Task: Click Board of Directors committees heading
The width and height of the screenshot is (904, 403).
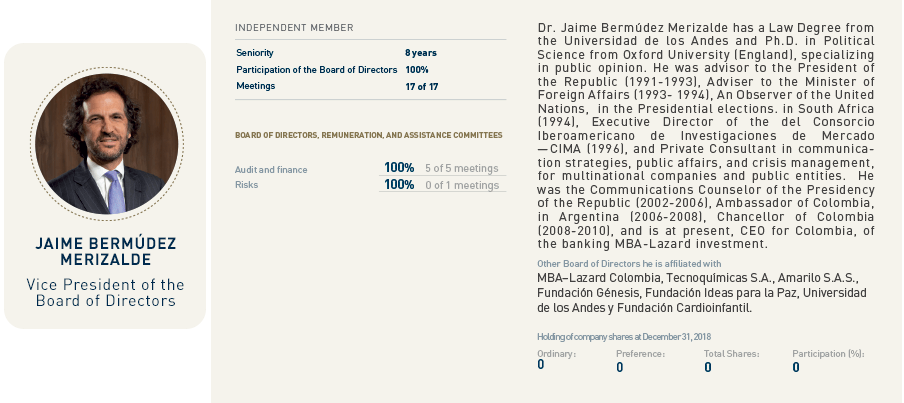Action: pos(368,135)
